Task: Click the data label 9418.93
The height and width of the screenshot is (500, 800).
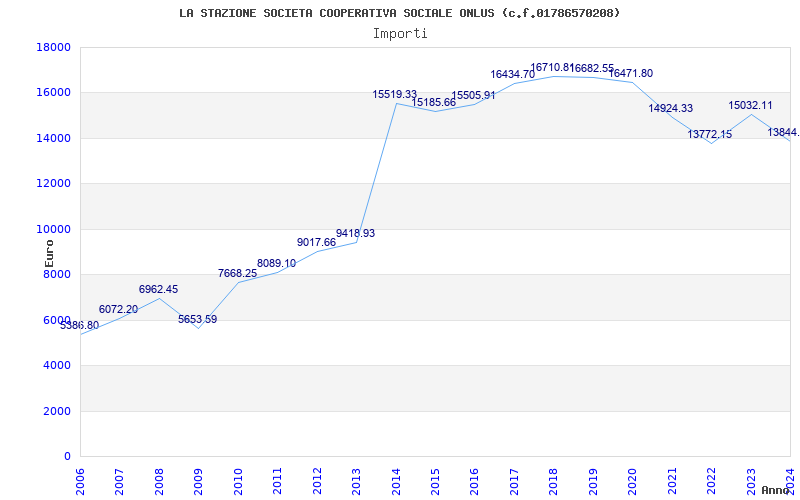Action: tap(356, 233)
